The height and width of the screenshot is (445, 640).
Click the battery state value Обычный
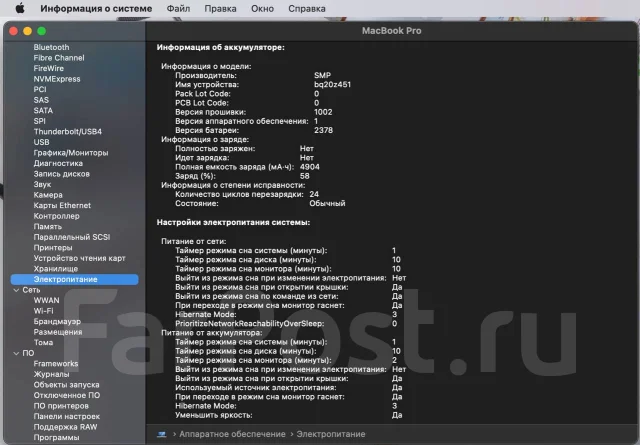[327, 203]
